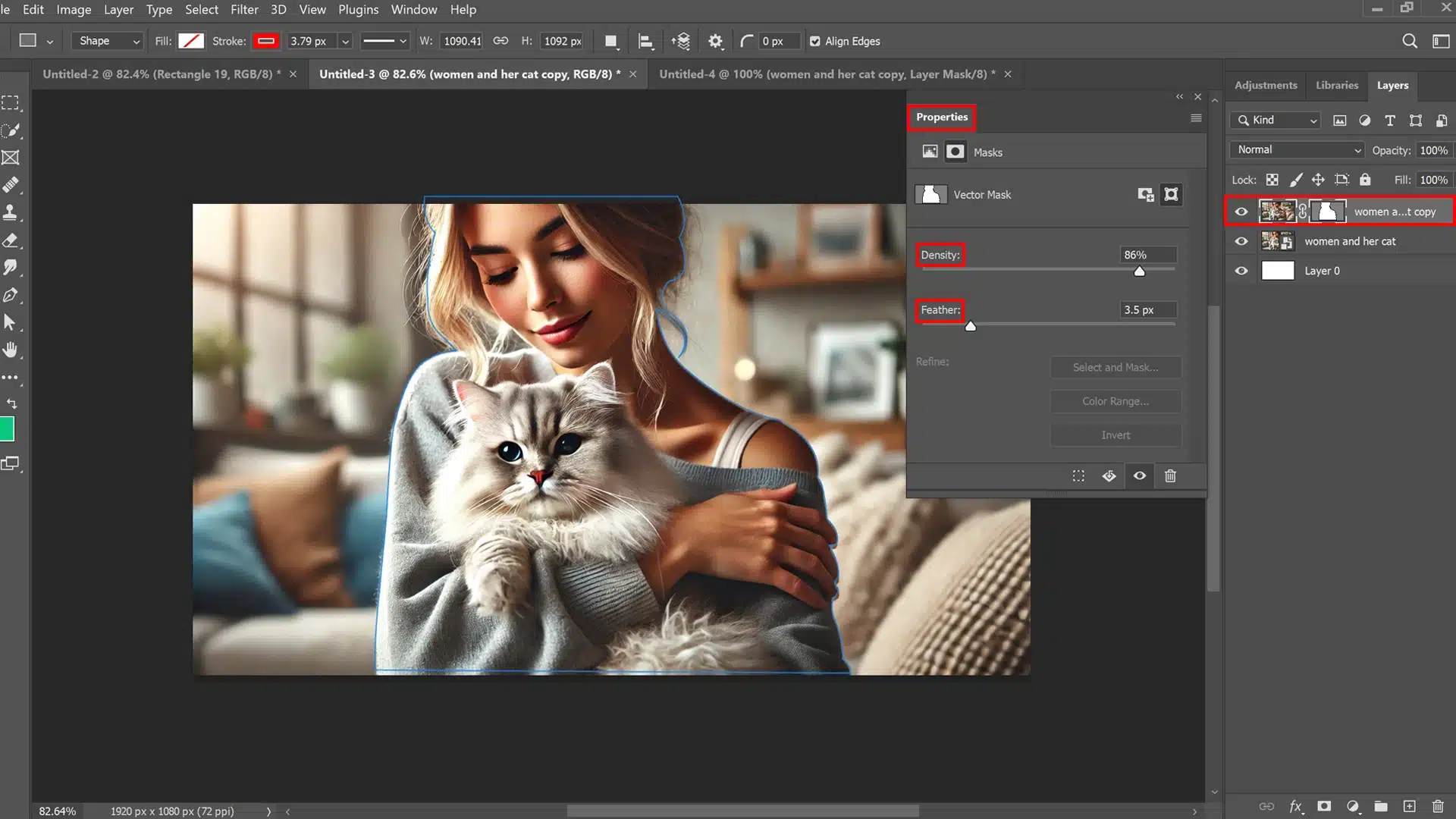1456x819 pixels.
Task: Open the Plugins menu
Action: (358, 10)
